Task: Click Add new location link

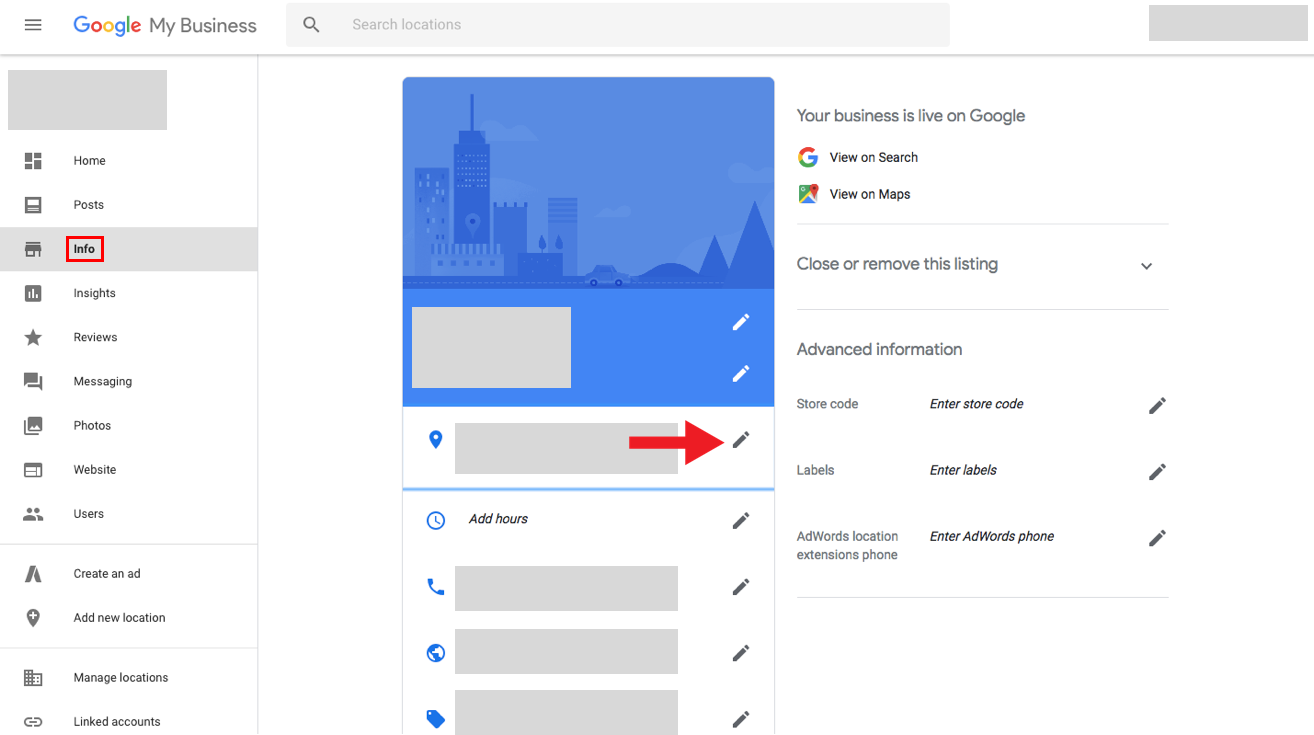Action: 120,618
